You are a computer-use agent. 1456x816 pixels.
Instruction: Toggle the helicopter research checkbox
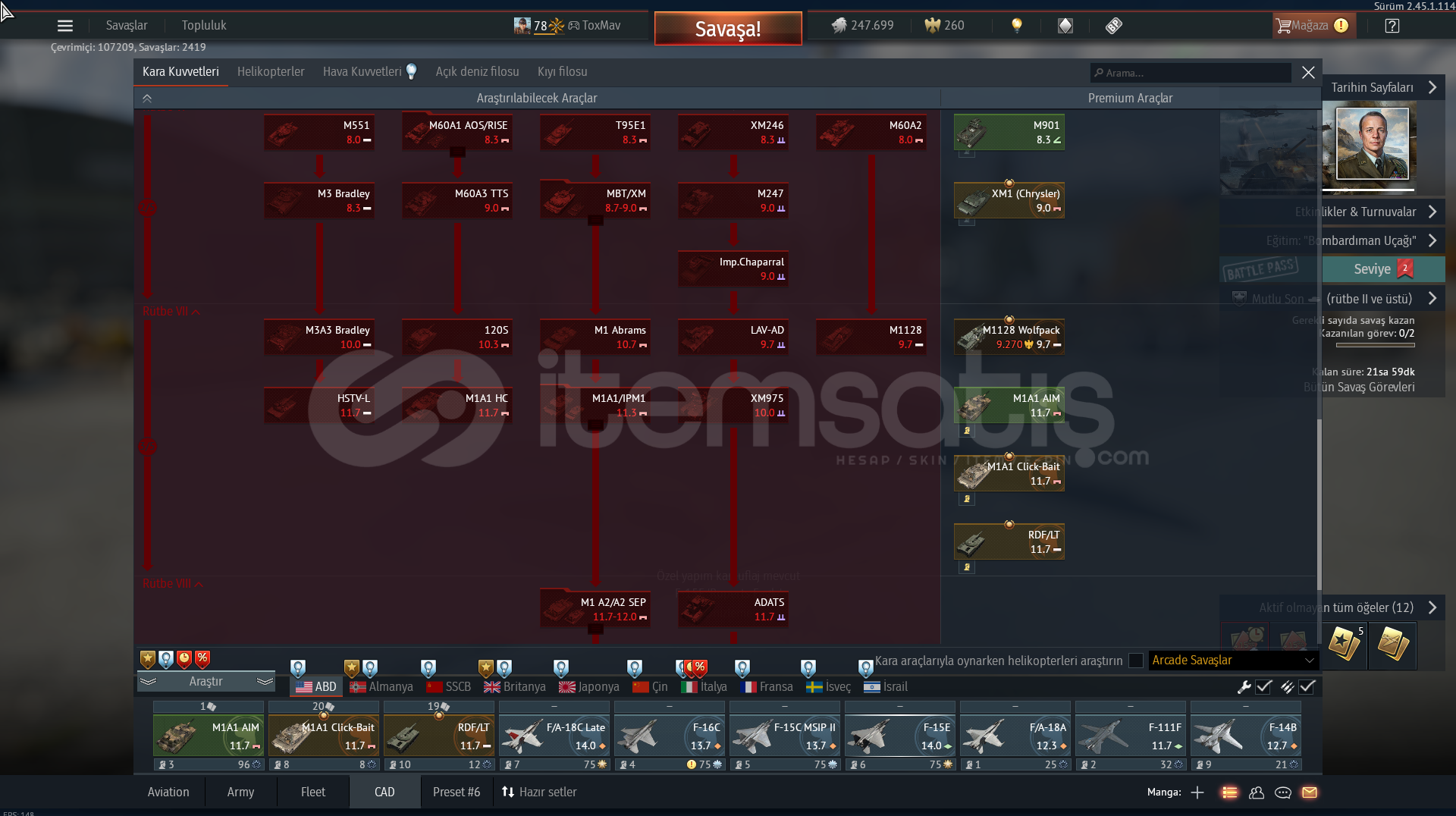point(1136,661)
